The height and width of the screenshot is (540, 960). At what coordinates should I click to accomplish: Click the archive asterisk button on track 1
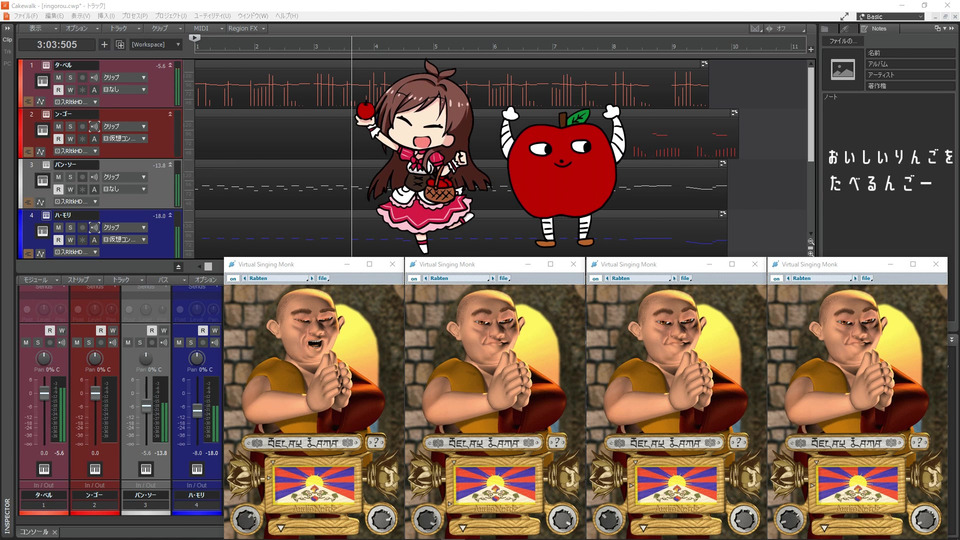[82, 90]
